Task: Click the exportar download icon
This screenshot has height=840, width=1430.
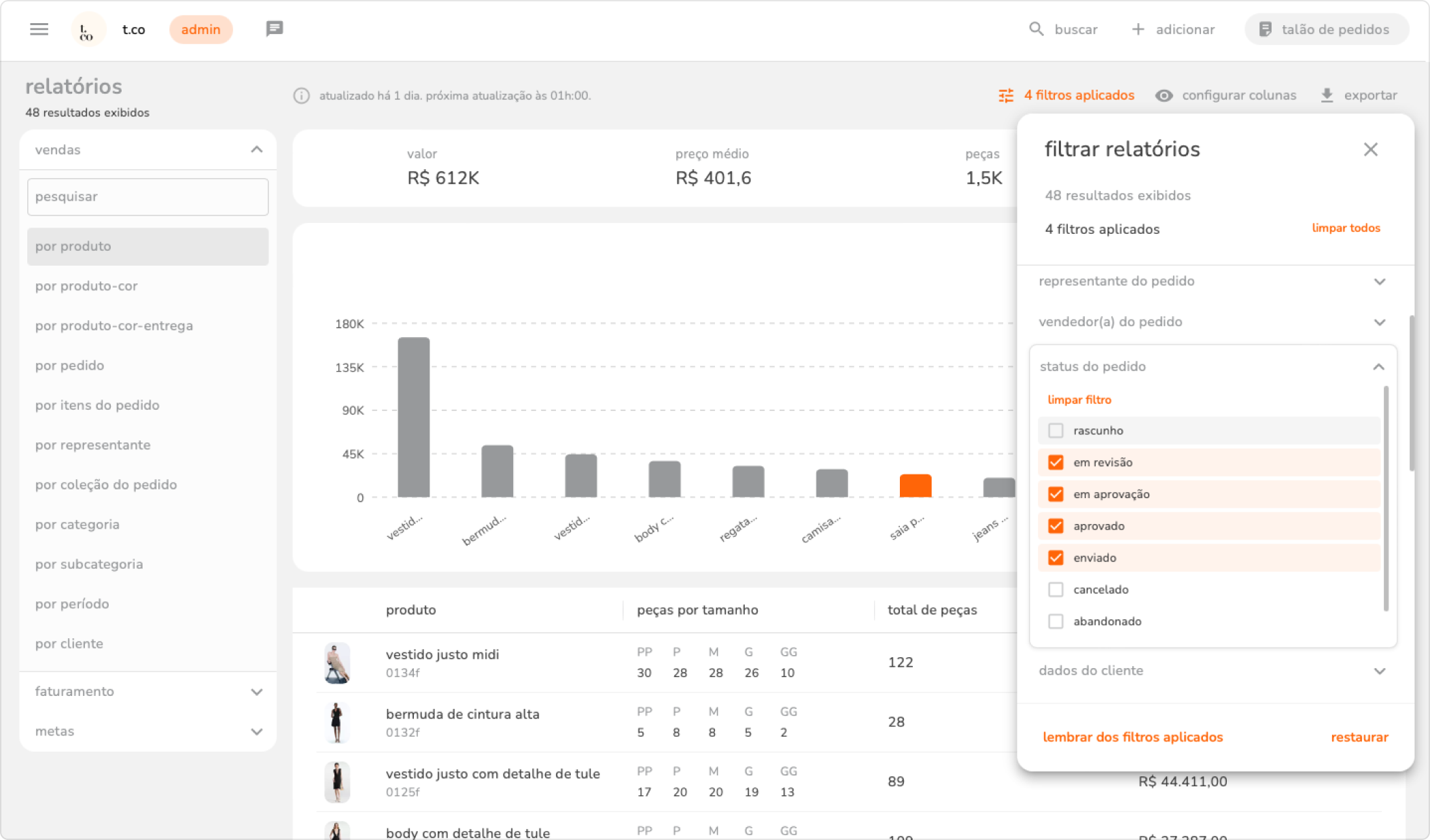Action: 1327,96
